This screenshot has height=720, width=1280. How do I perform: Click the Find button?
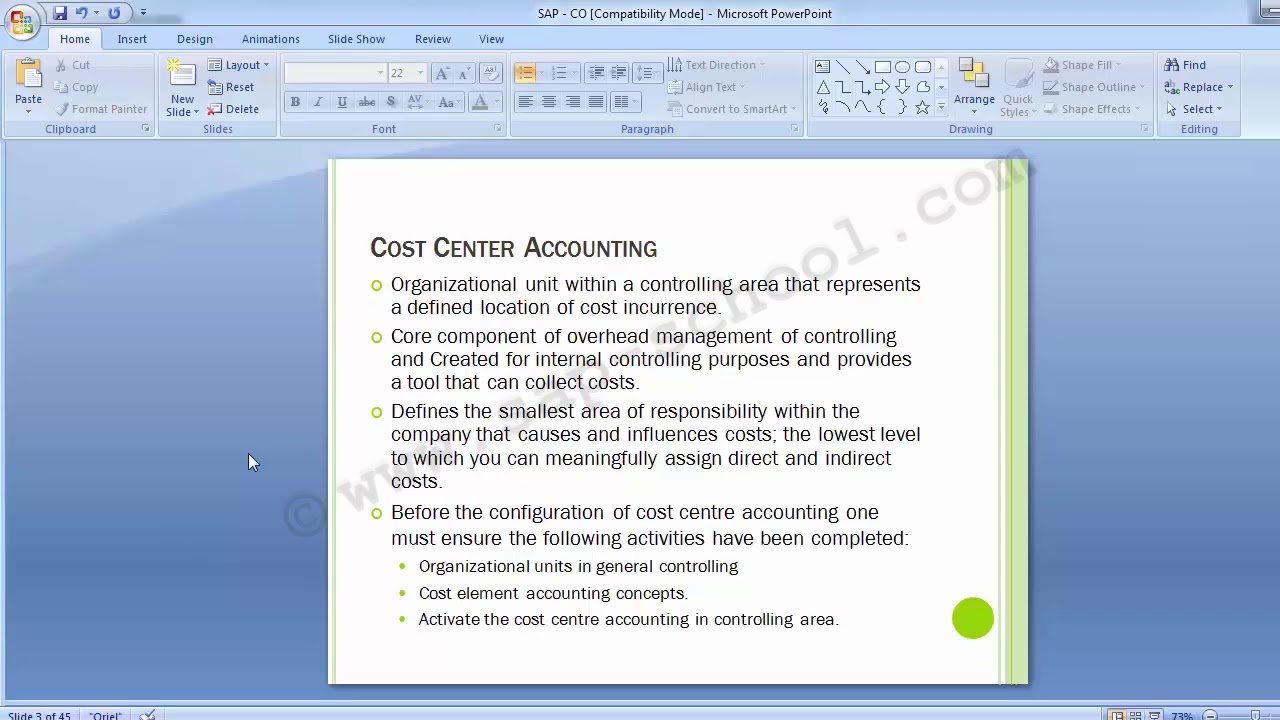[1186, 65]
